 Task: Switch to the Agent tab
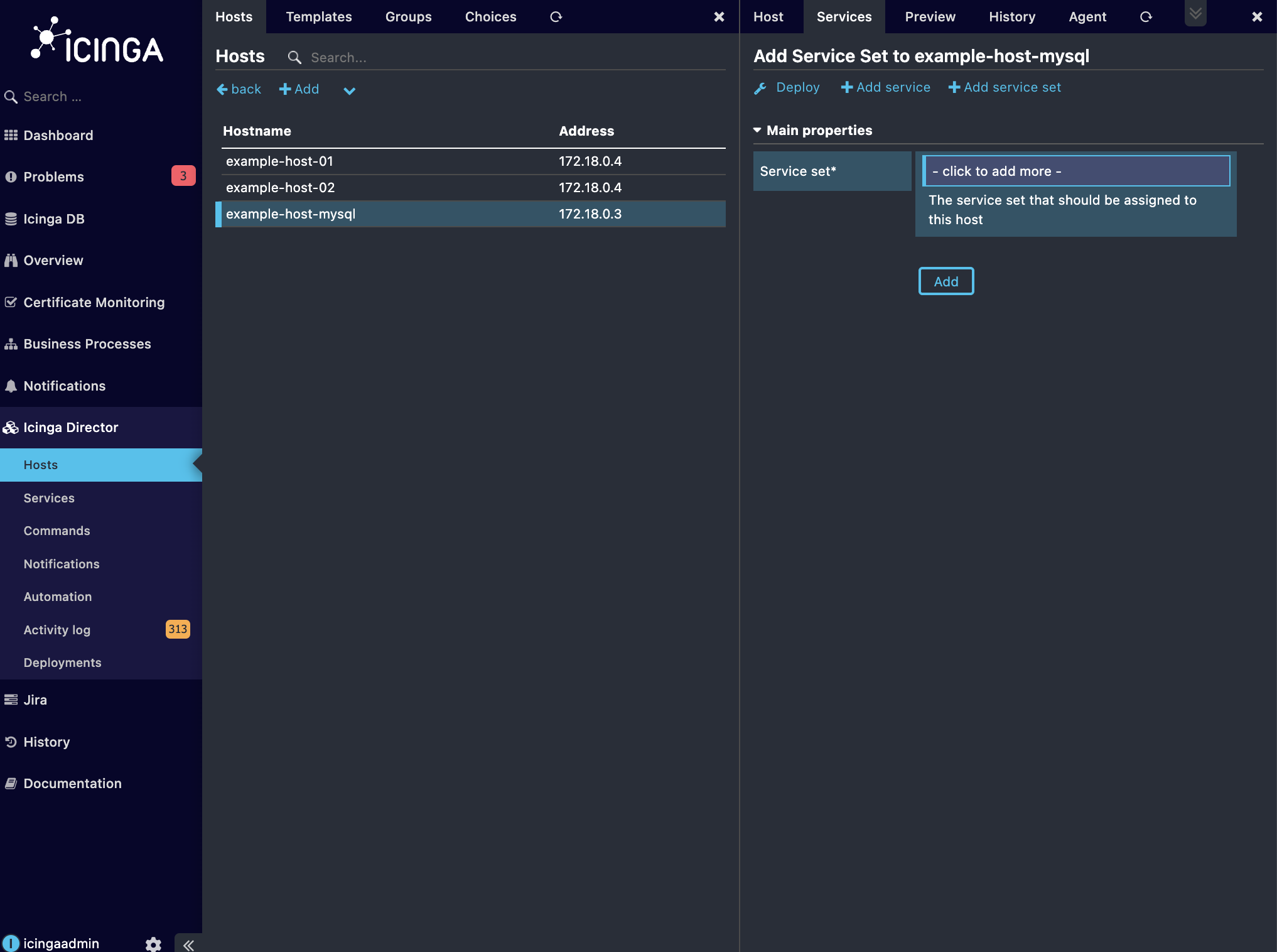[1087, 16]
